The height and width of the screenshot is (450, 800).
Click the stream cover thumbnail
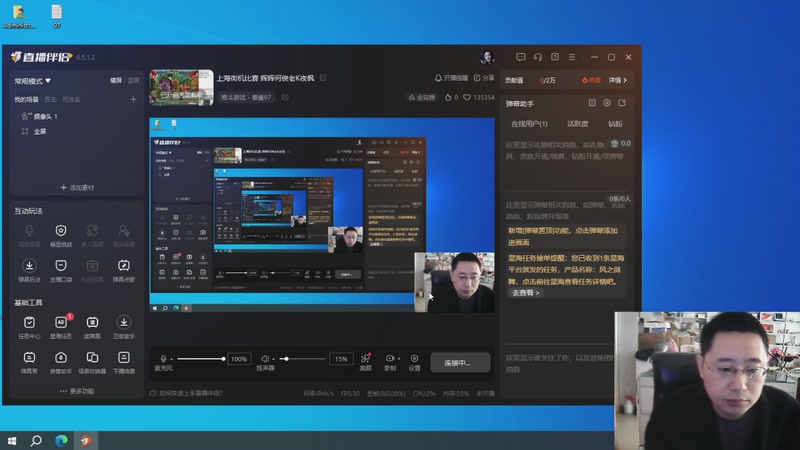181,87
